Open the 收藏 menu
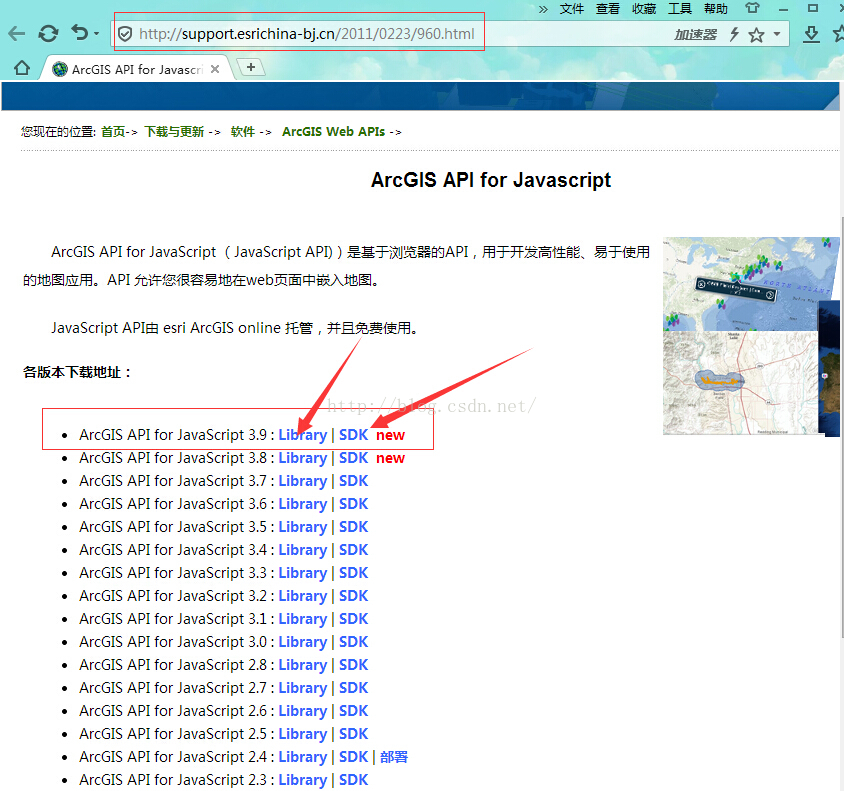The image size is (844, 791). tap(644, 9)
